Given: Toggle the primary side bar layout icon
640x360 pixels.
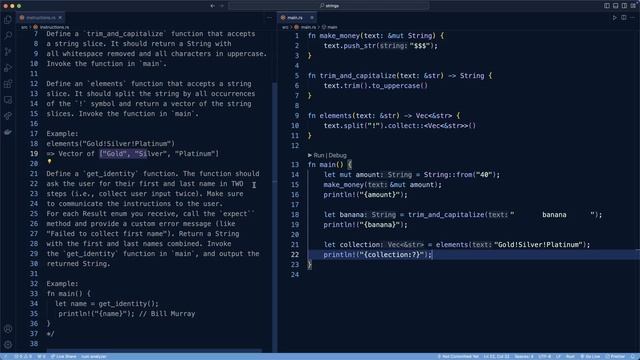Looking at the screenshot, I should click(607, 6).
